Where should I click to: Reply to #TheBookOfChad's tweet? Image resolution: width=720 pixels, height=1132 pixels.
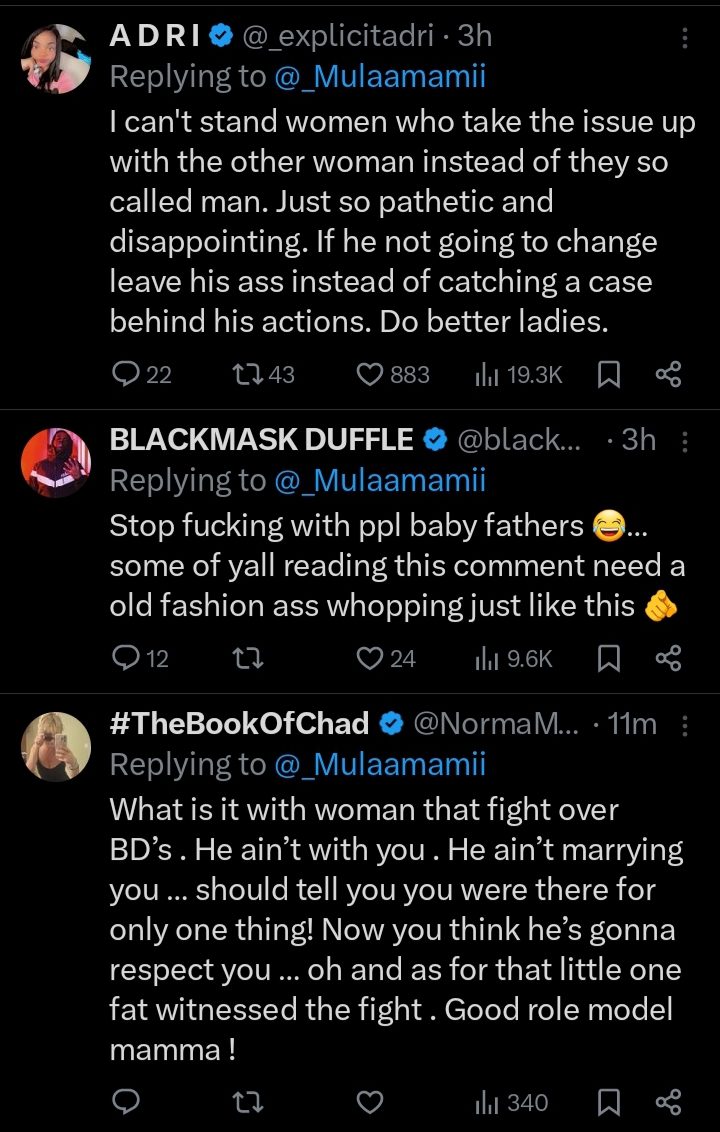[x=126, y=1102]
